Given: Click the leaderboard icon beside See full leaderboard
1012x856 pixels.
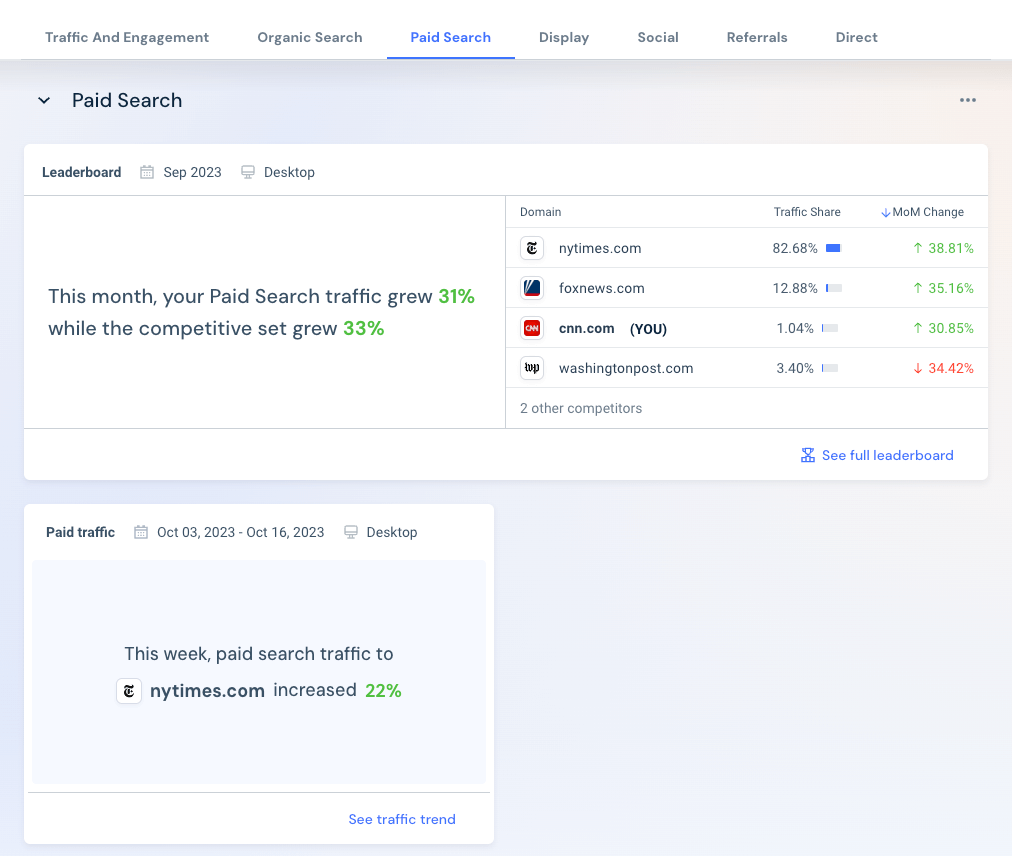Looking at the screenshot, I should point(807,454).
